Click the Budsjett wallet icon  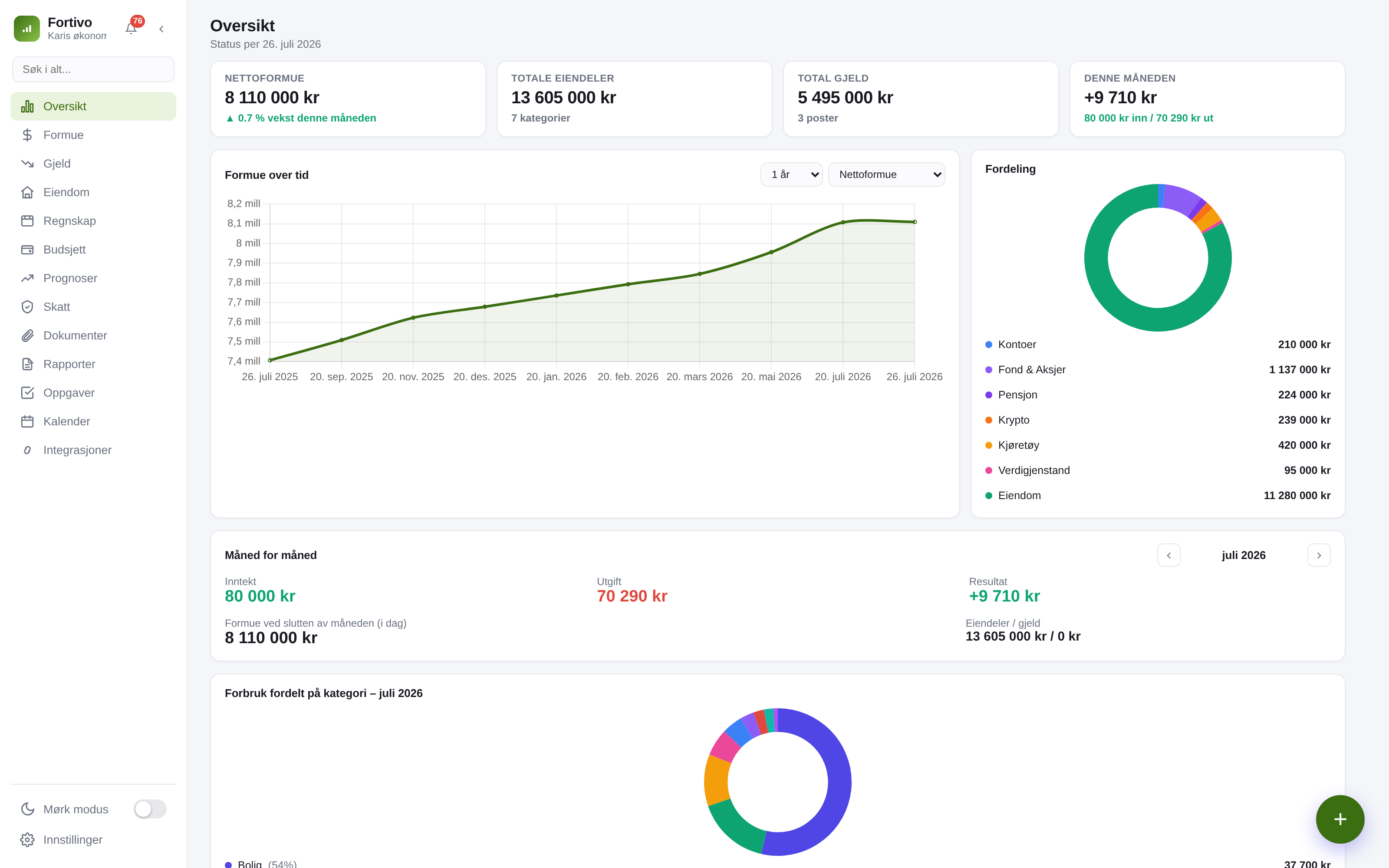(27, 250)
